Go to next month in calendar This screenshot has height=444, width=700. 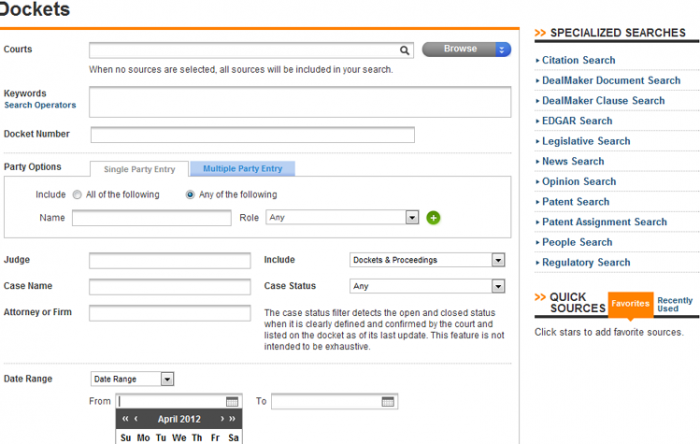pos(222,419)
